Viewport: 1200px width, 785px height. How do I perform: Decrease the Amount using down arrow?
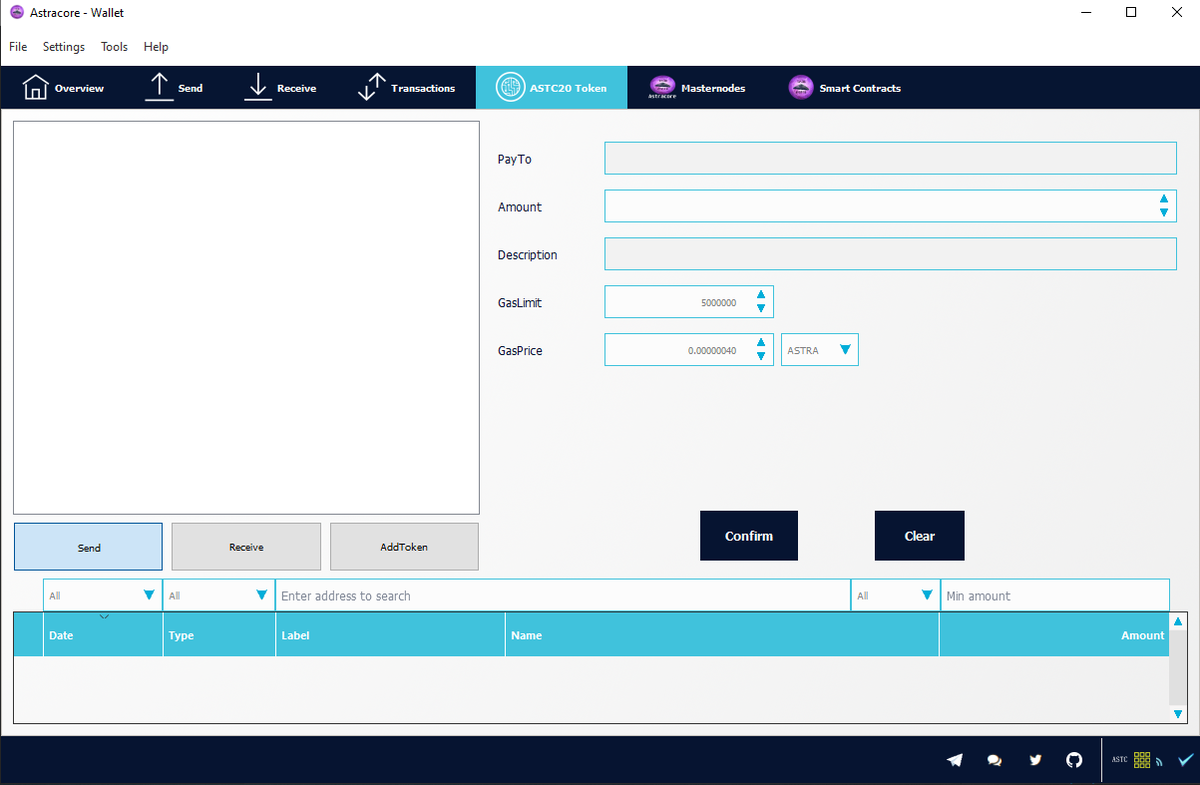pyautogui.click(x=1163, y=213)
